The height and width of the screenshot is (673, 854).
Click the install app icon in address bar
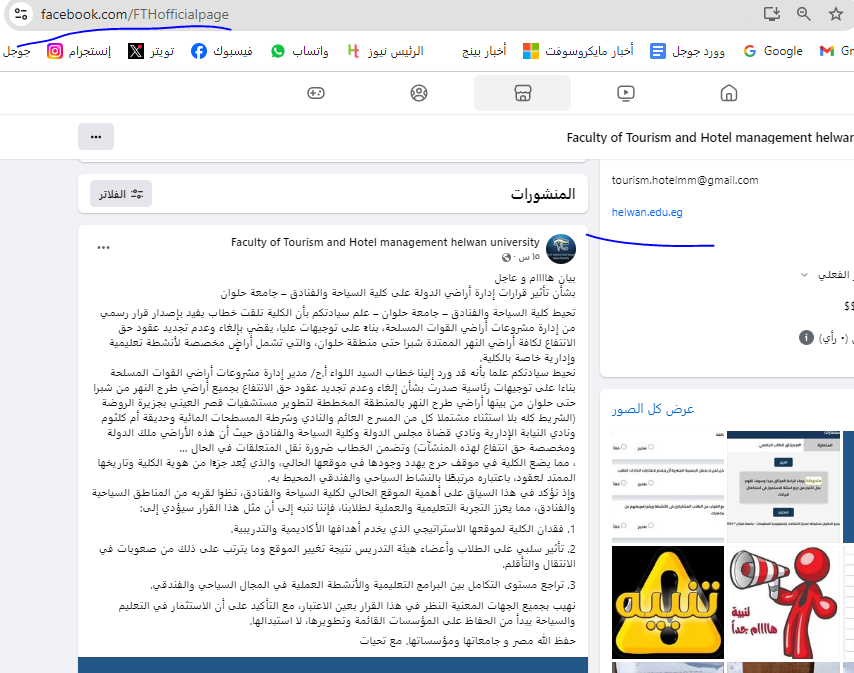(770, 14)
